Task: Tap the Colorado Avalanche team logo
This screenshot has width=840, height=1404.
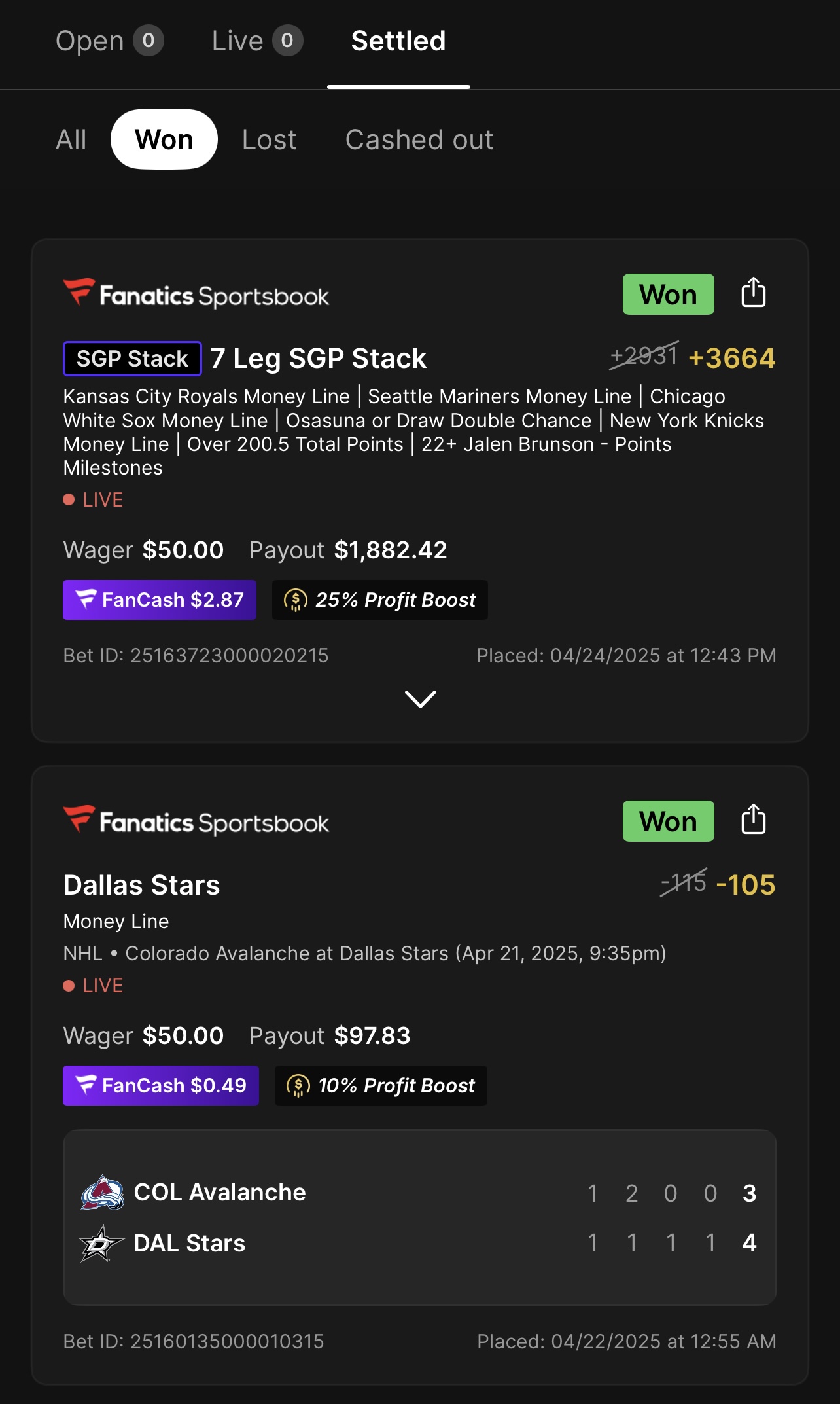Action: (x=102, y=1193)
